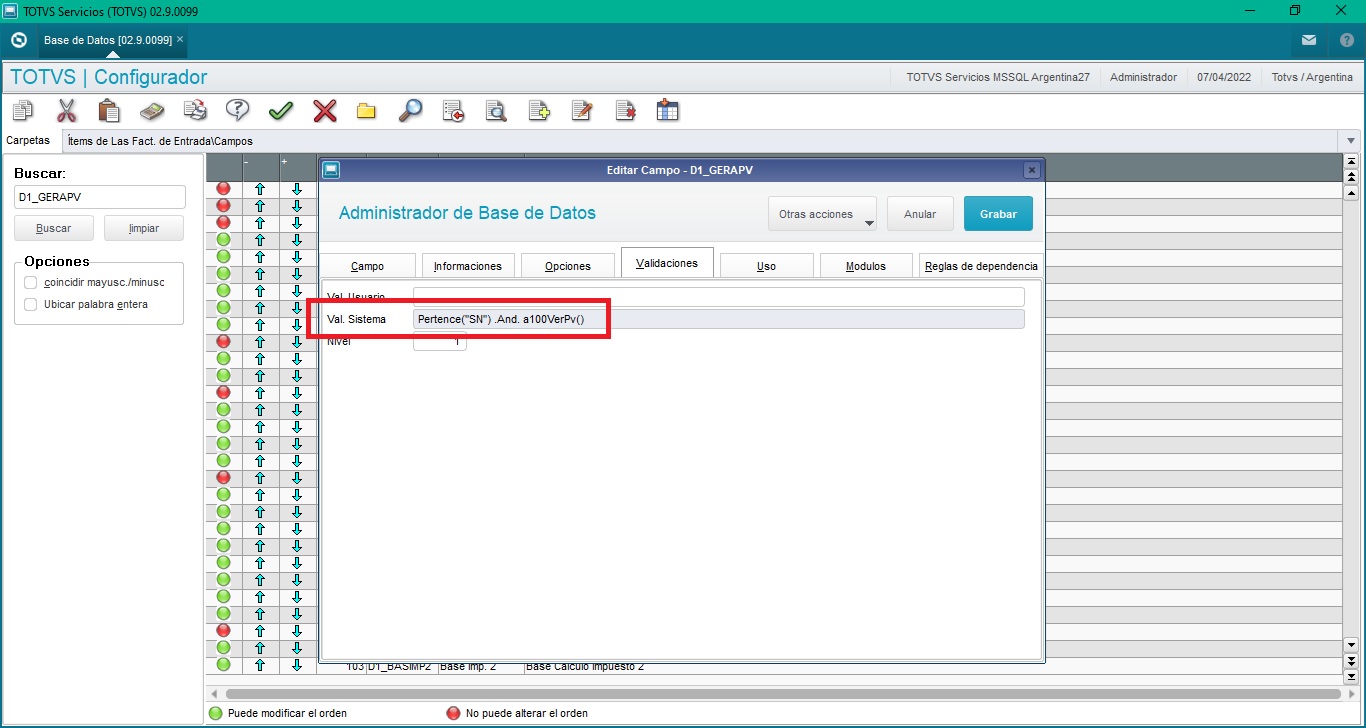Click the Totvs / Argentina label
Viewport: 1366px width, 728px height.
(x=1311, y=77)
